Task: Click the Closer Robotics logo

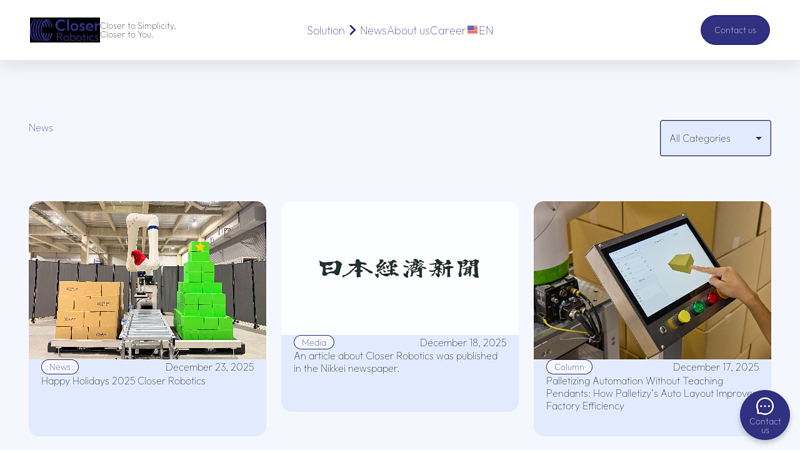Action: pos(65,30)
